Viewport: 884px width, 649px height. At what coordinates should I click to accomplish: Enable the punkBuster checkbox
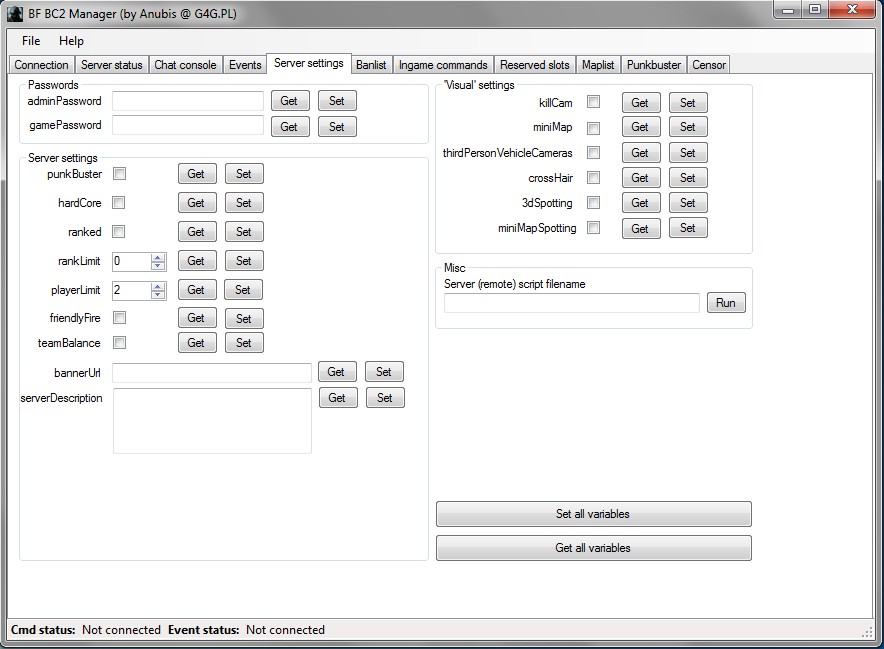coord(119,174)
